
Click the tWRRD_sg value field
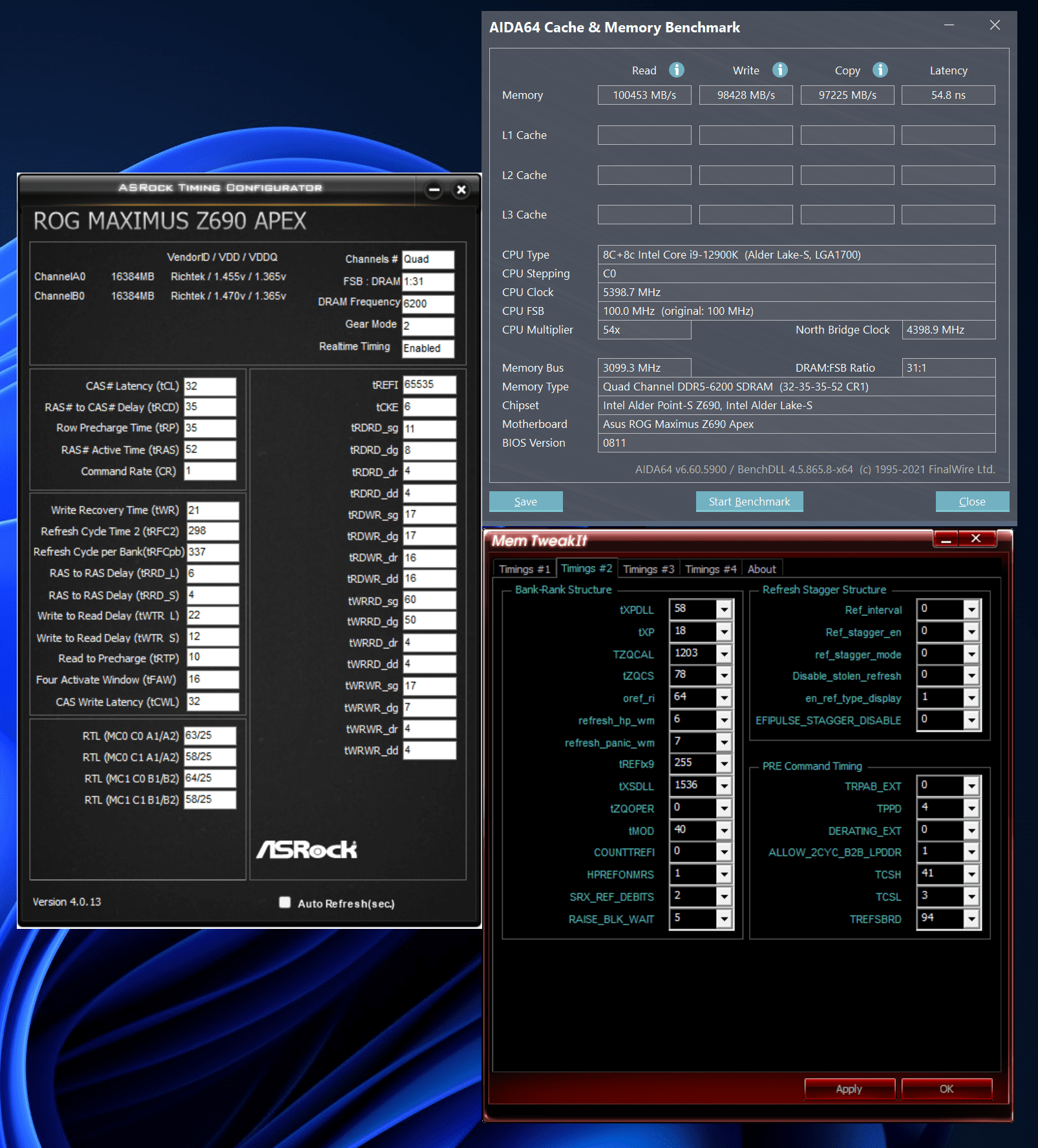[x=429, y=600]
